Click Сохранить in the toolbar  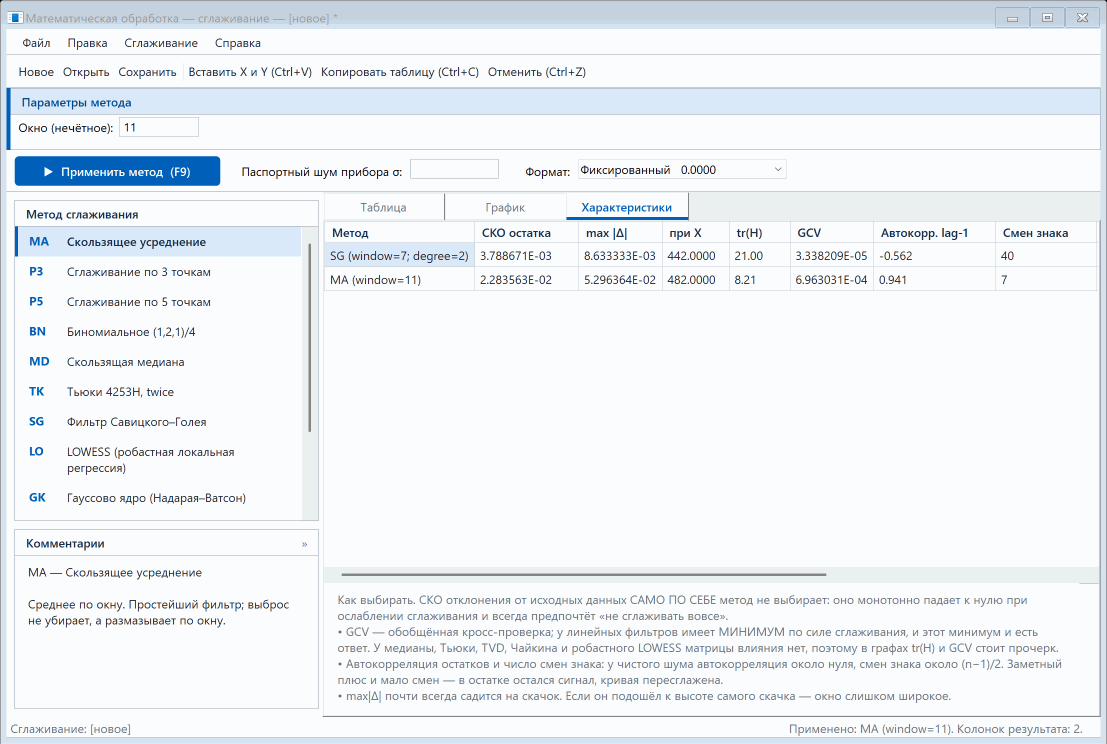tap(148, 72)
